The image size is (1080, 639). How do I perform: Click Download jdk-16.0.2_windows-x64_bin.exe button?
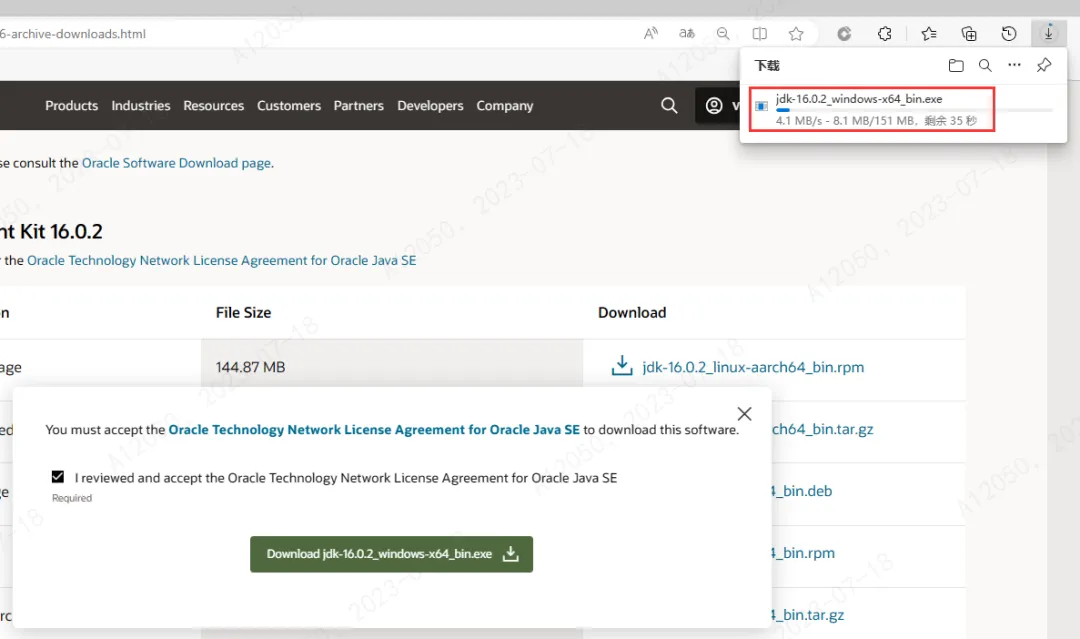[x=391, y=554]
